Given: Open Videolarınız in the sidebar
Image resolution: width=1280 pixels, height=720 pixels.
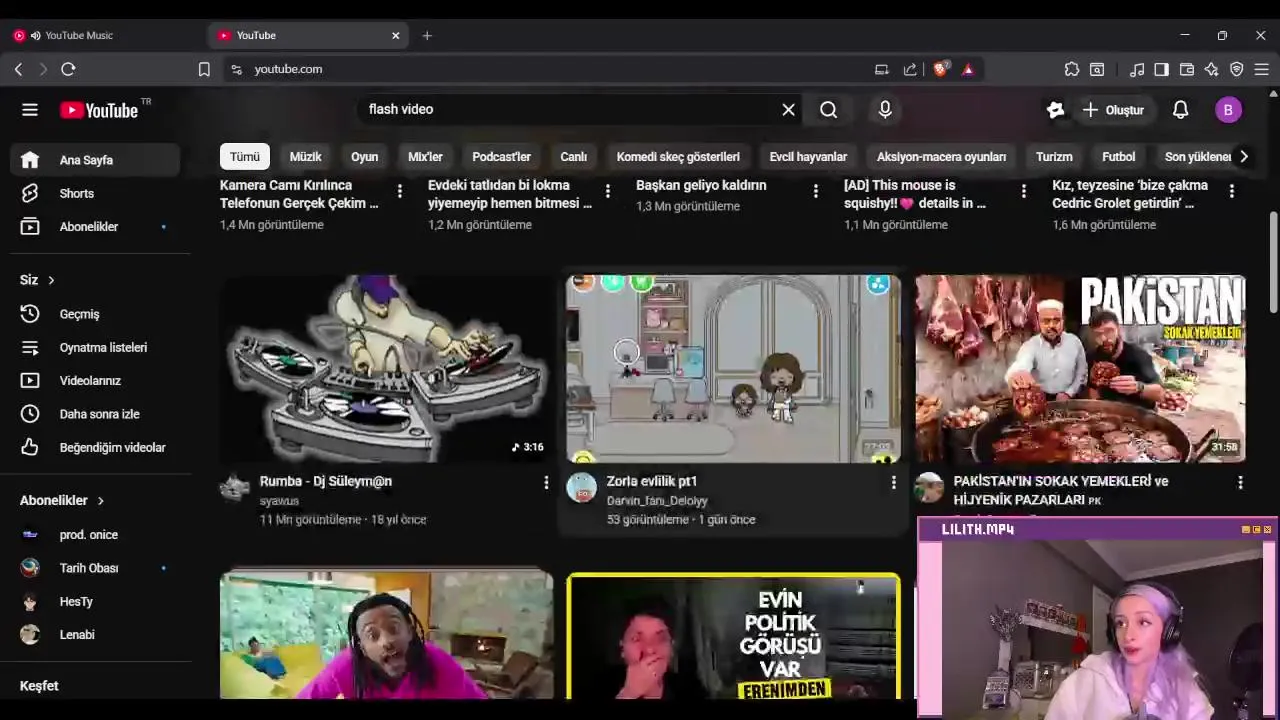Looking at the screenshot, I should tap(95, 381).
